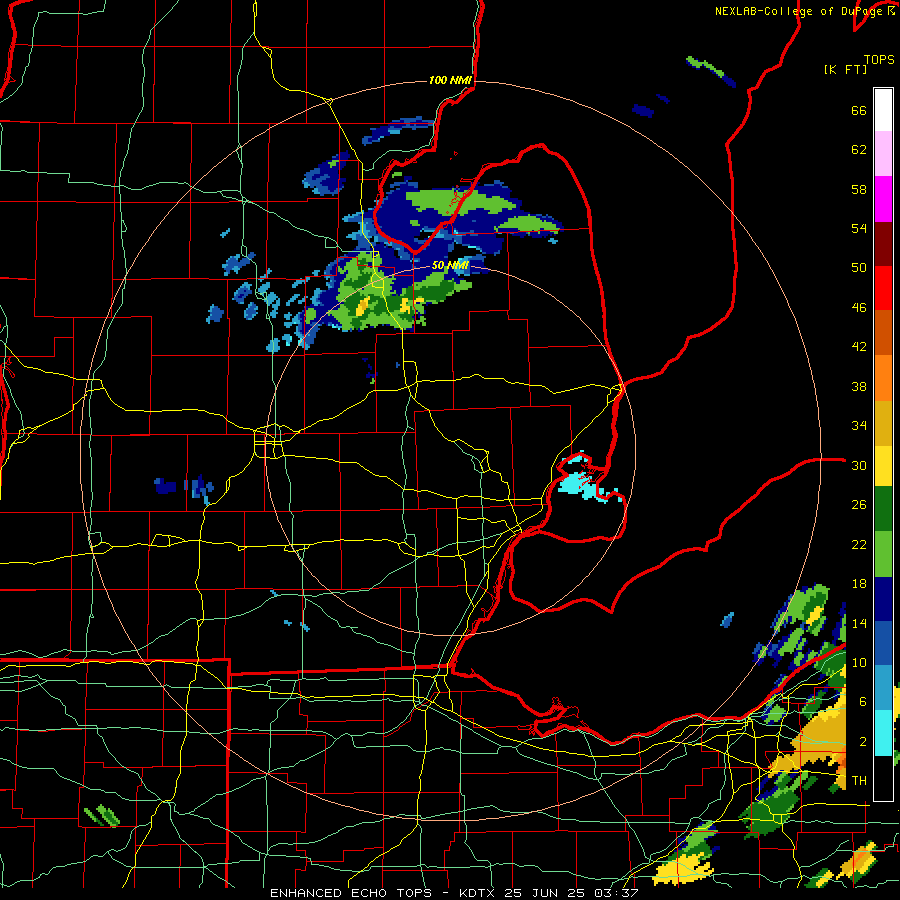
Task: Click the legend value 10
Action: [x=859, y=662]
